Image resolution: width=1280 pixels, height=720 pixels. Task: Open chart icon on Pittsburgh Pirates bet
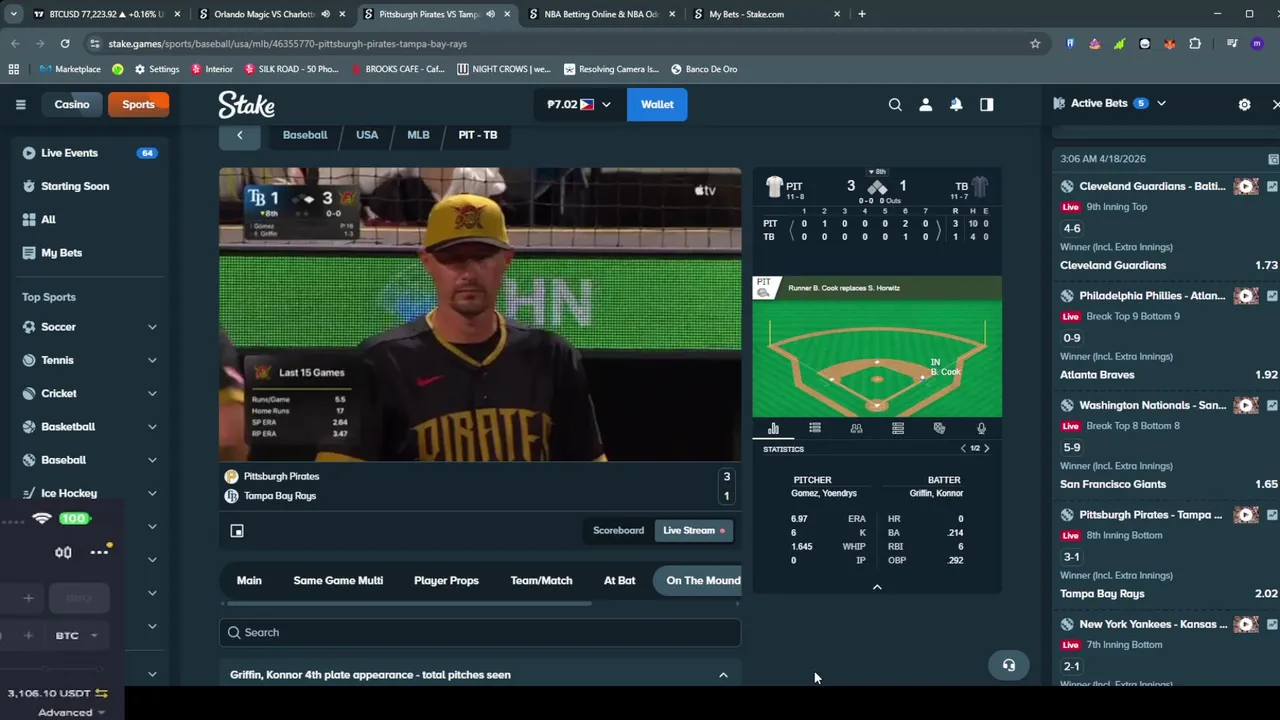[1272, 515]
